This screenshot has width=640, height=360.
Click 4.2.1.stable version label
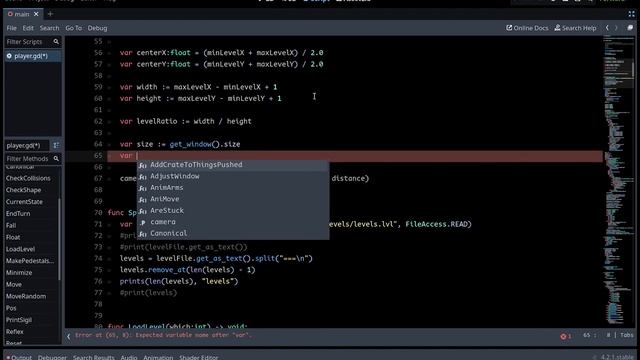[x=617, y=357]
